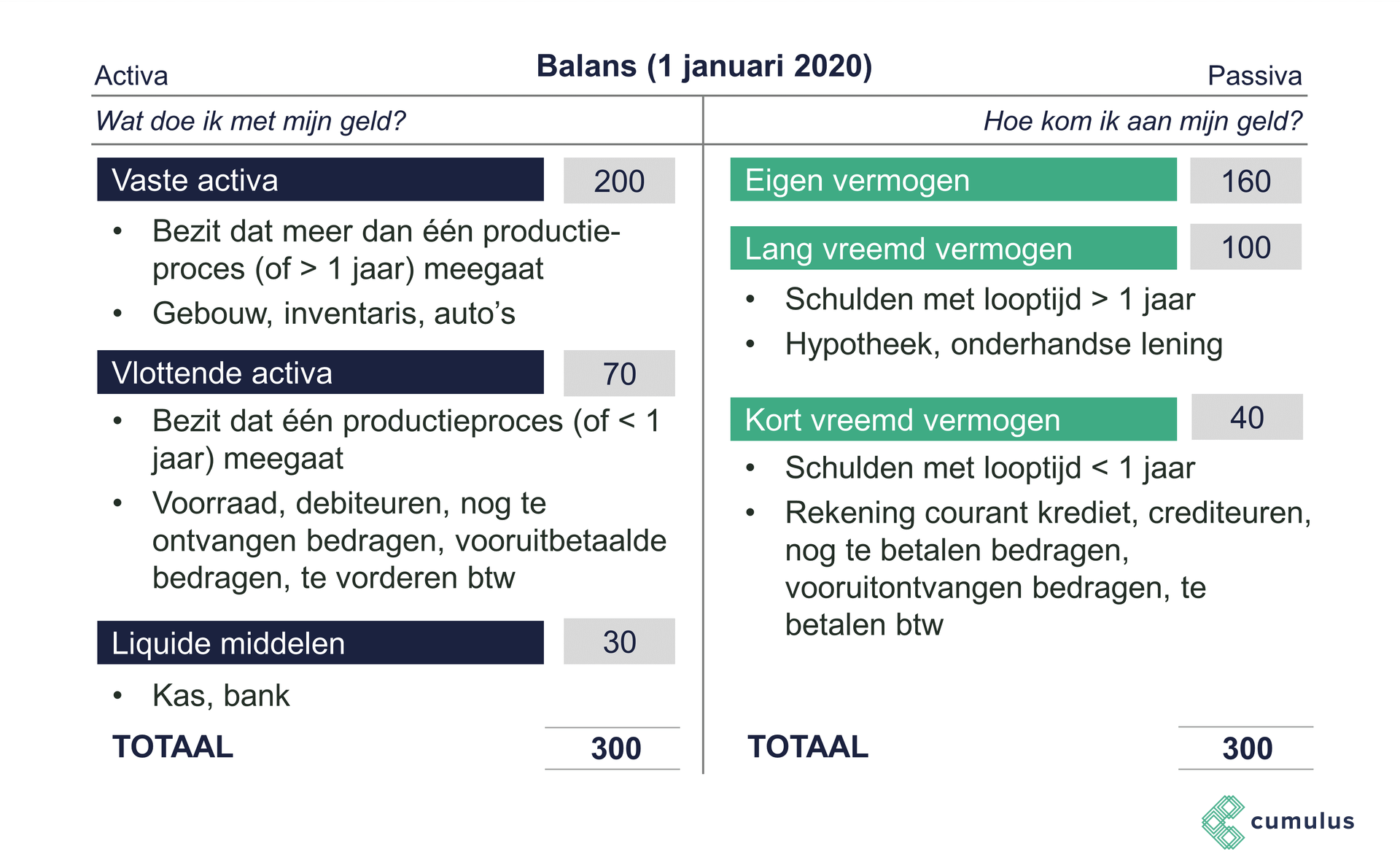Click the 160 Eigen vermogen value

[1245, 181]
